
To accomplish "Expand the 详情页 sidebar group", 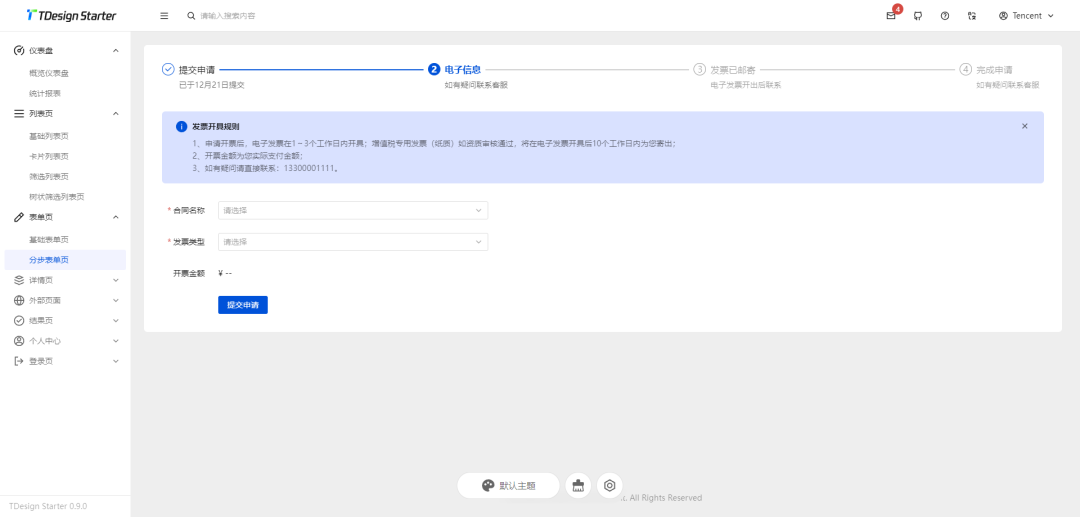I will tap(65, 280).
